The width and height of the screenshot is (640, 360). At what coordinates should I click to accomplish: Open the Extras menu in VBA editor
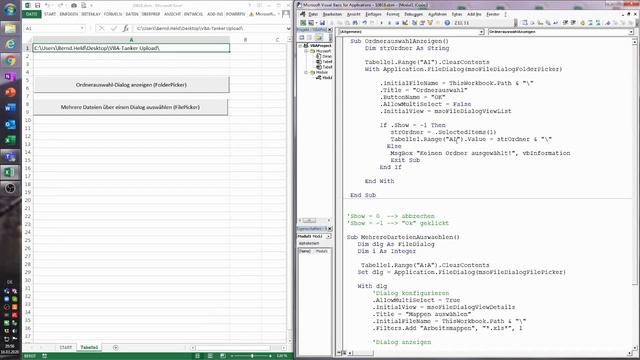[457, 14]
